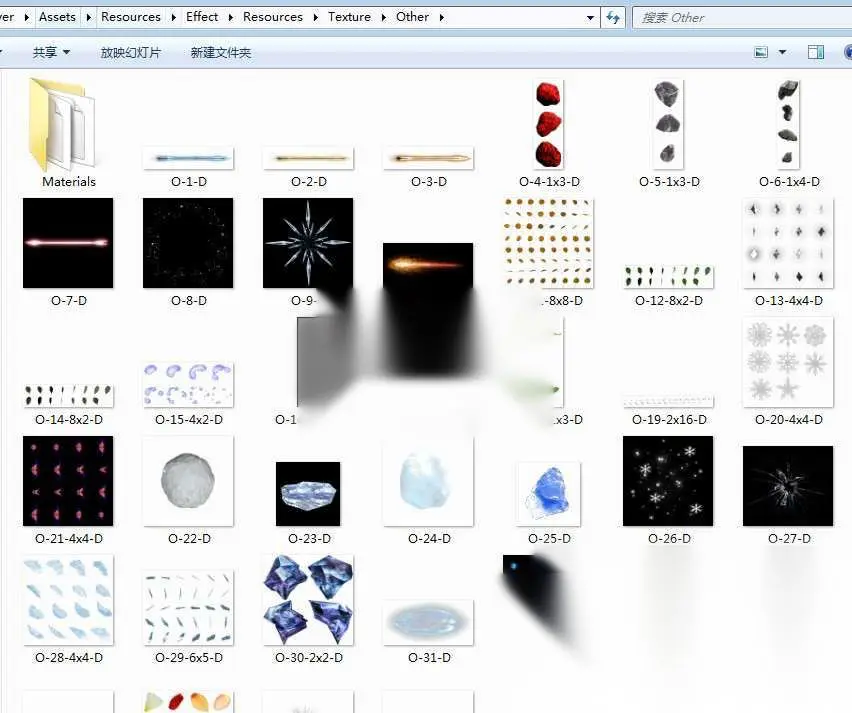
Task: Click the search Other input field
Action: click(742, 18)
